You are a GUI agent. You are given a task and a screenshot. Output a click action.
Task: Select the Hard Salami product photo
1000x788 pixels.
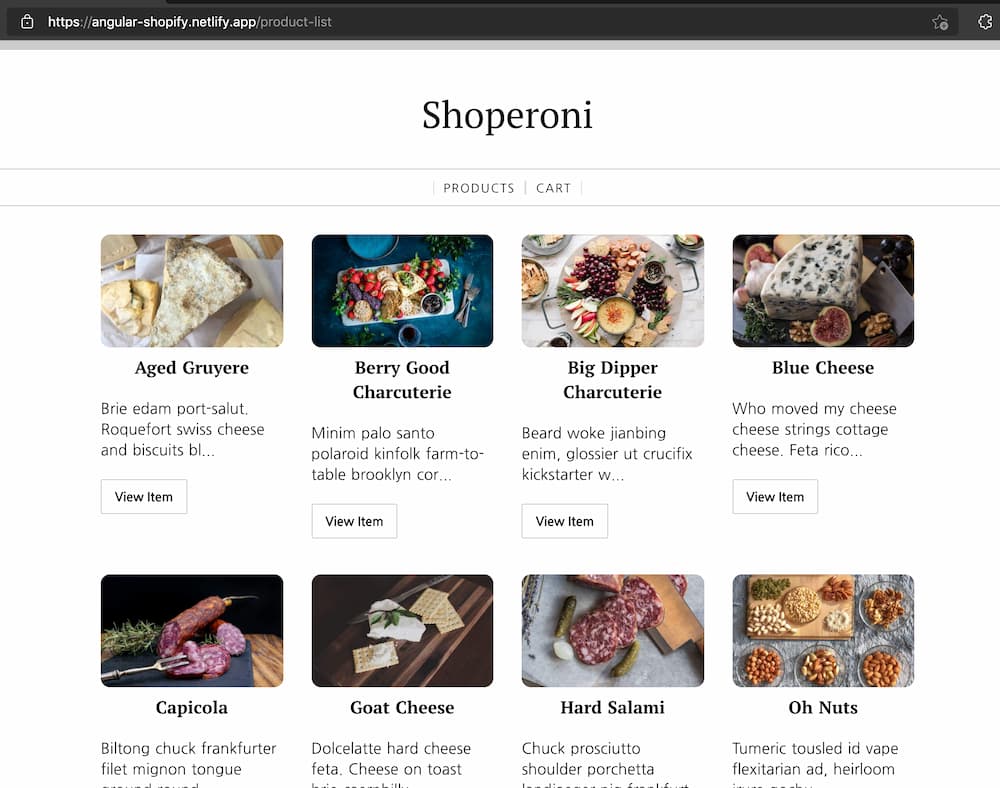pyautogui.click(x=612, y=630)
